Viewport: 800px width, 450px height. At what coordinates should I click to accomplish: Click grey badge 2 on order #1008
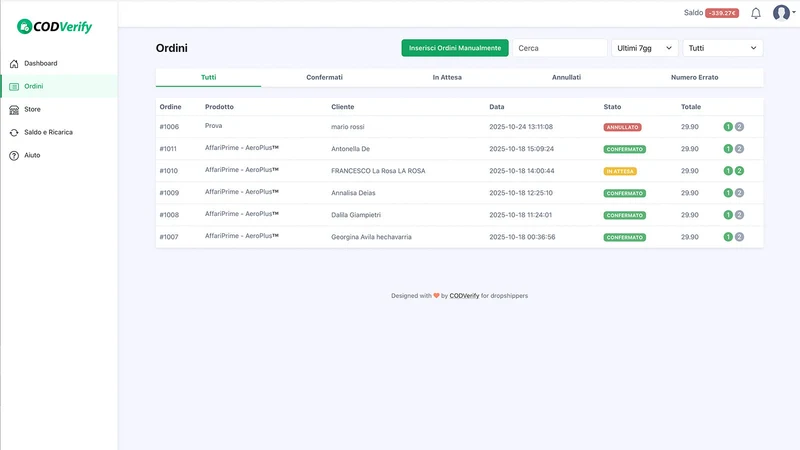pos(739,215)
